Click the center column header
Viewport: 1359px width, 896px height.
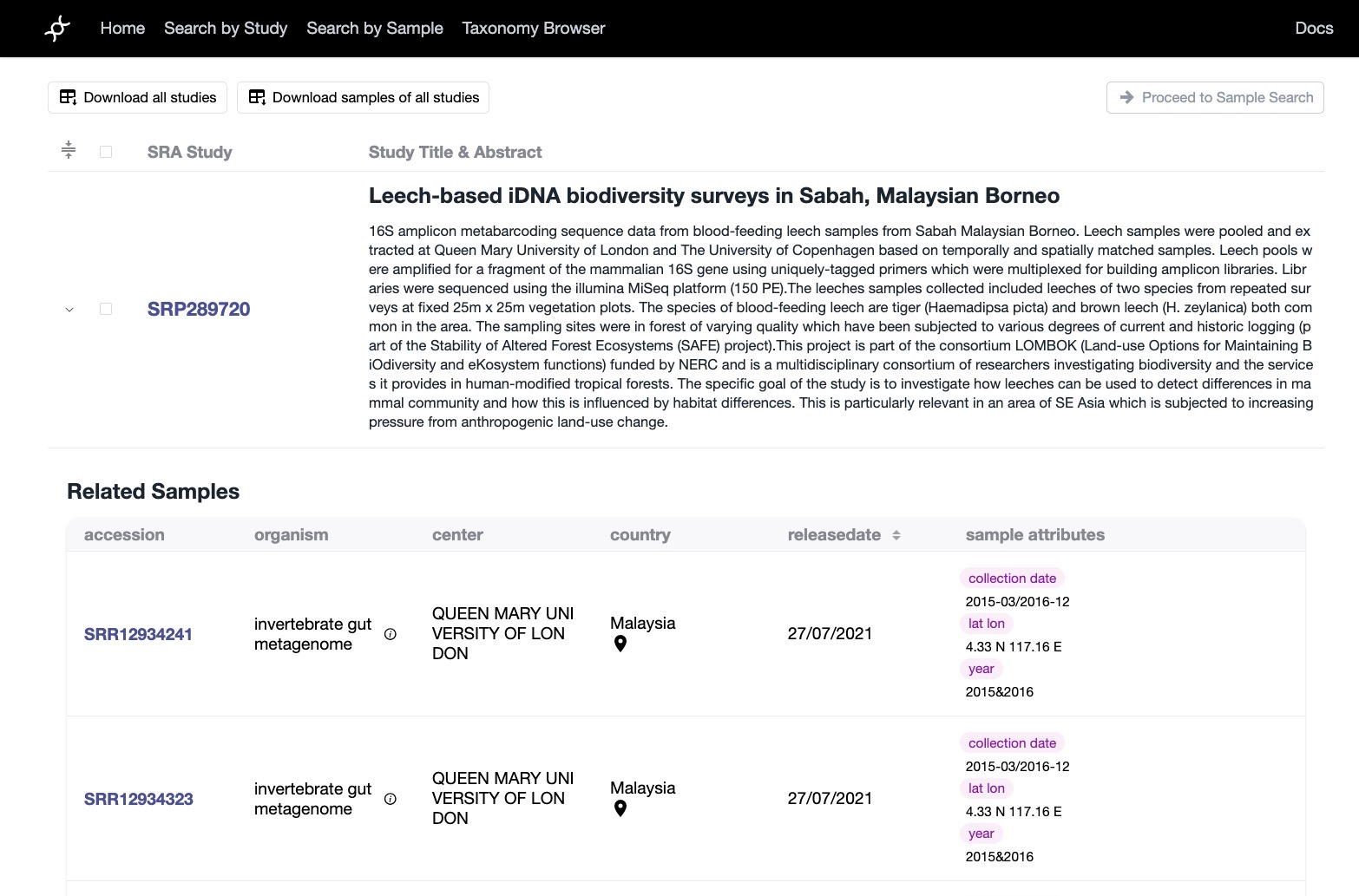[x=457, y=534]
